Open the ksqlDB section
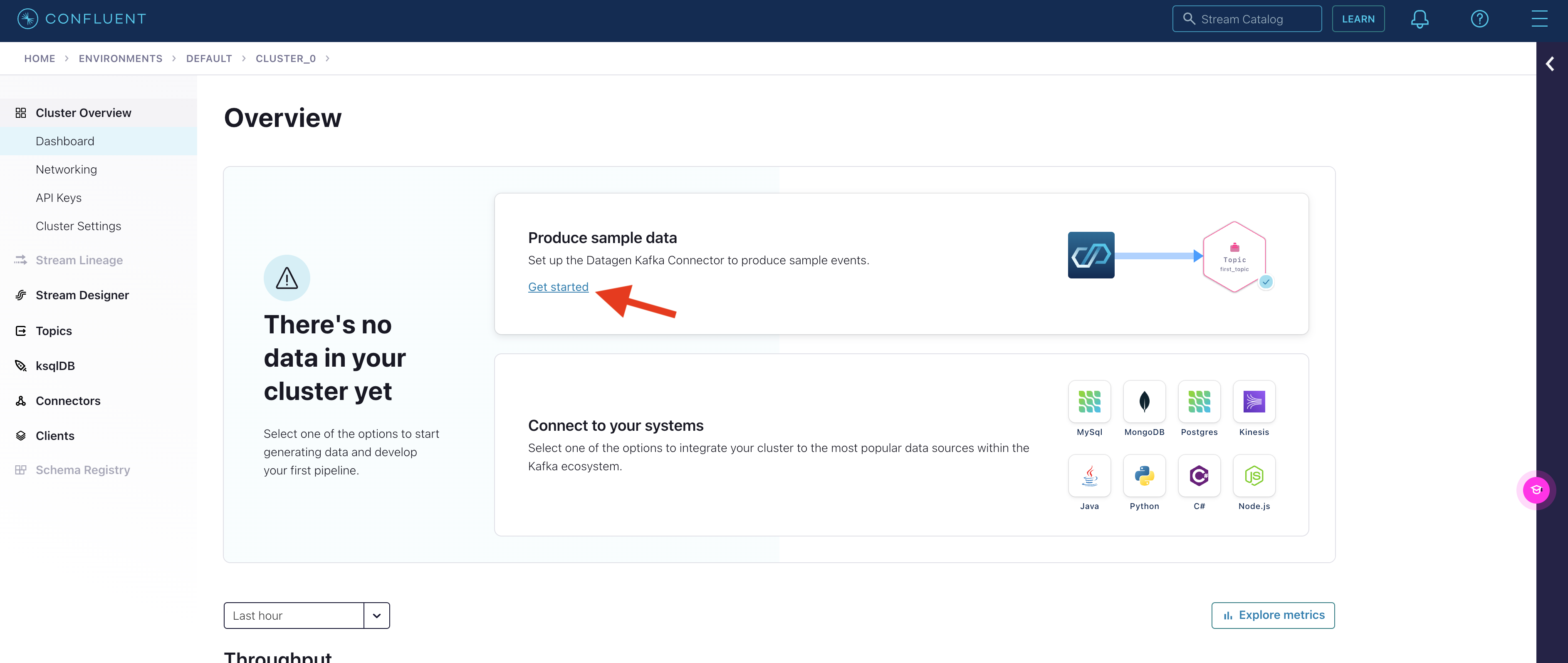The image size is (1568, 663). (55, 365)
